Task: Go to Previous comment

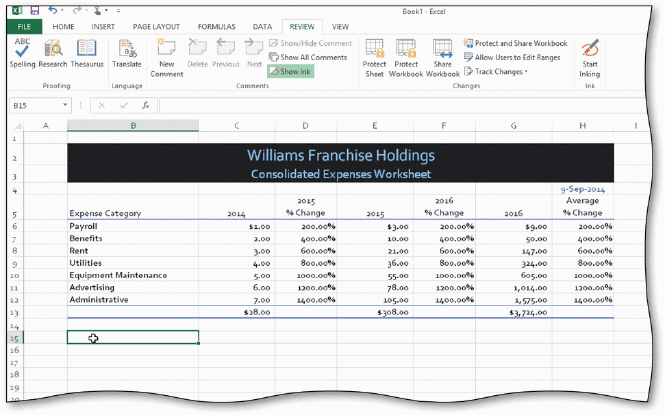Action: click(x=226, y=53)
